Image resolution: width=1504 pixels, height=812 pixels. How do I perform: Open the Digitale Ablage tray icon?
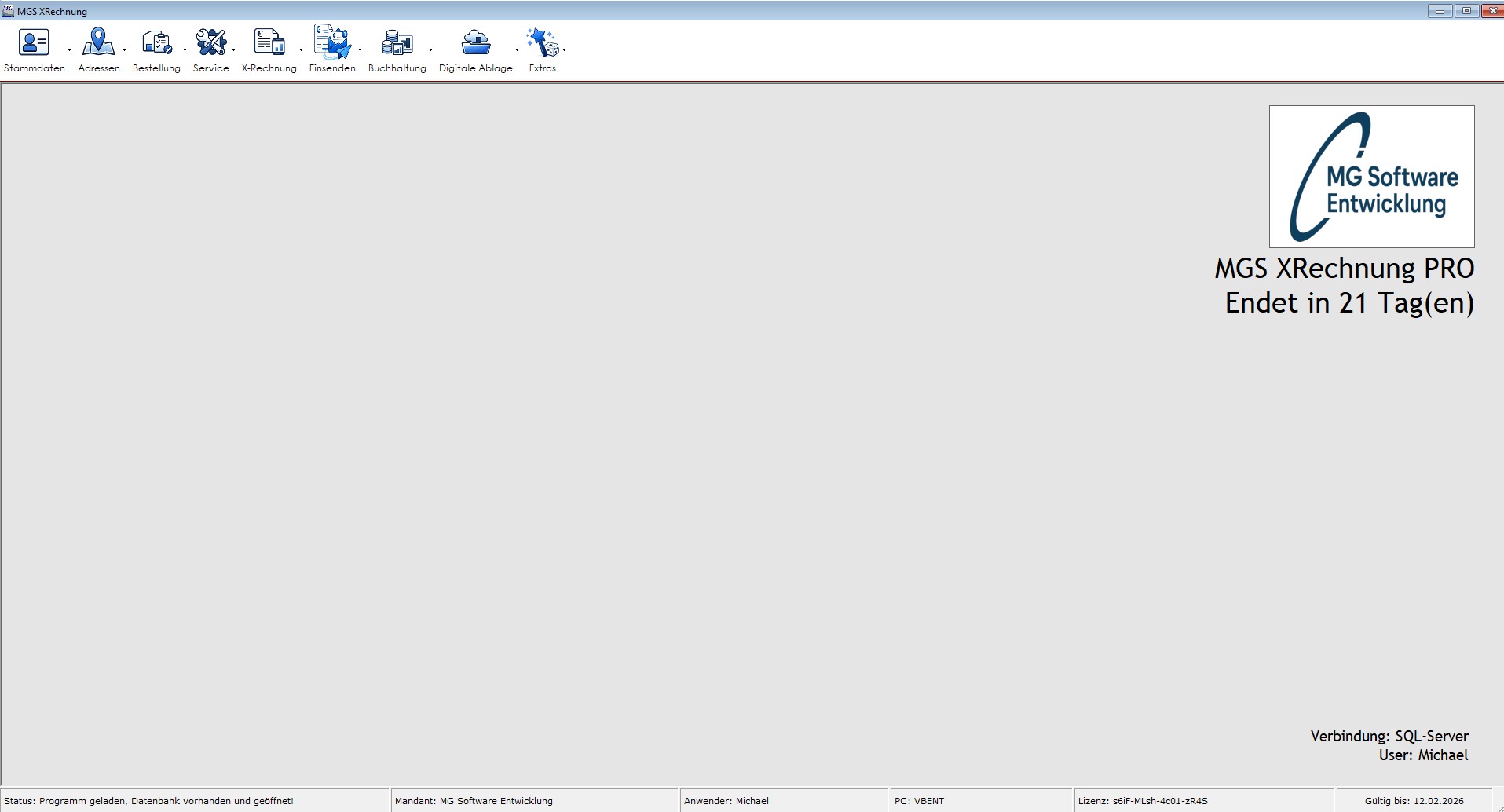(x=476, y=42)
